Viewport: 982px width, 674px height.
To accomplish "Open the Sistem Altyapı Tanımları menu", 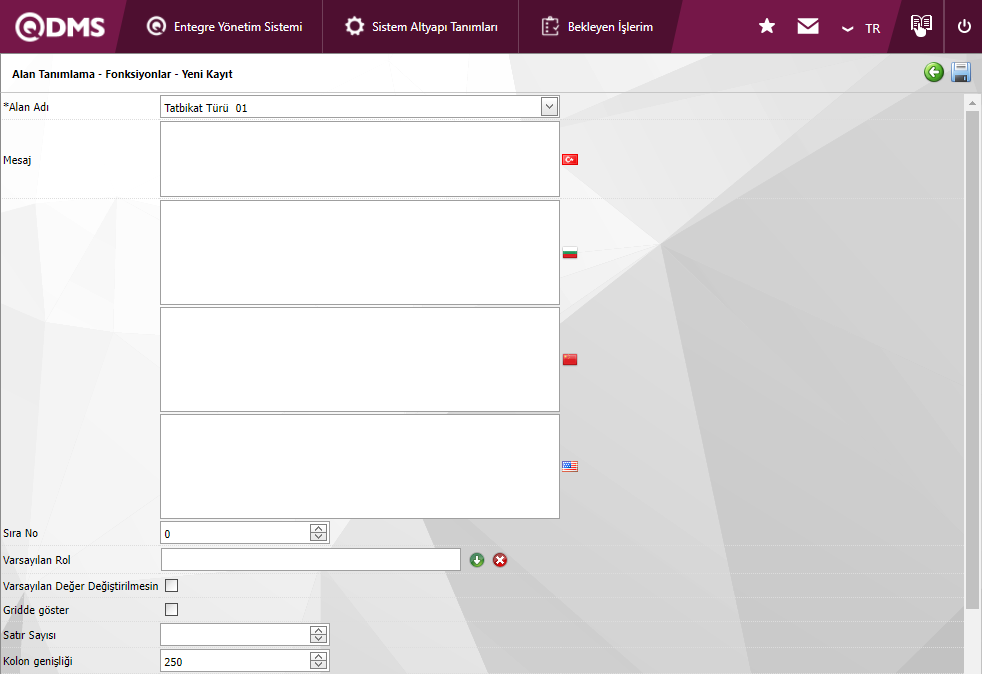I will coord(421,27).
